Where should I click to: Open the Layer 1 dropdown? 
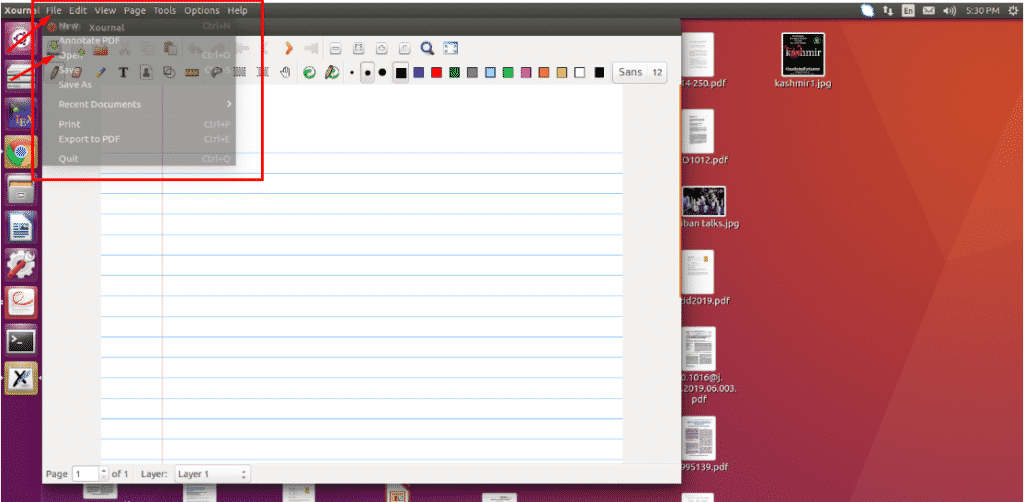pyautogui.click(x=211, y=473)
